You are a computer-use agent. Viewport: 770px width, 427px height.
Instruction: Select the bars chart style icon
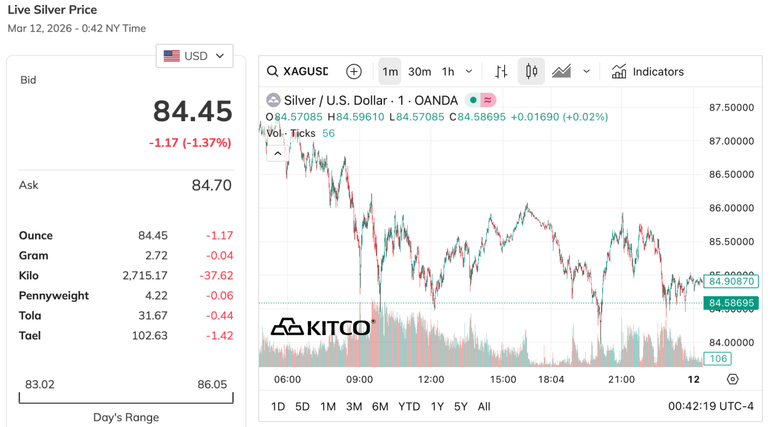(x=502, y=72)
